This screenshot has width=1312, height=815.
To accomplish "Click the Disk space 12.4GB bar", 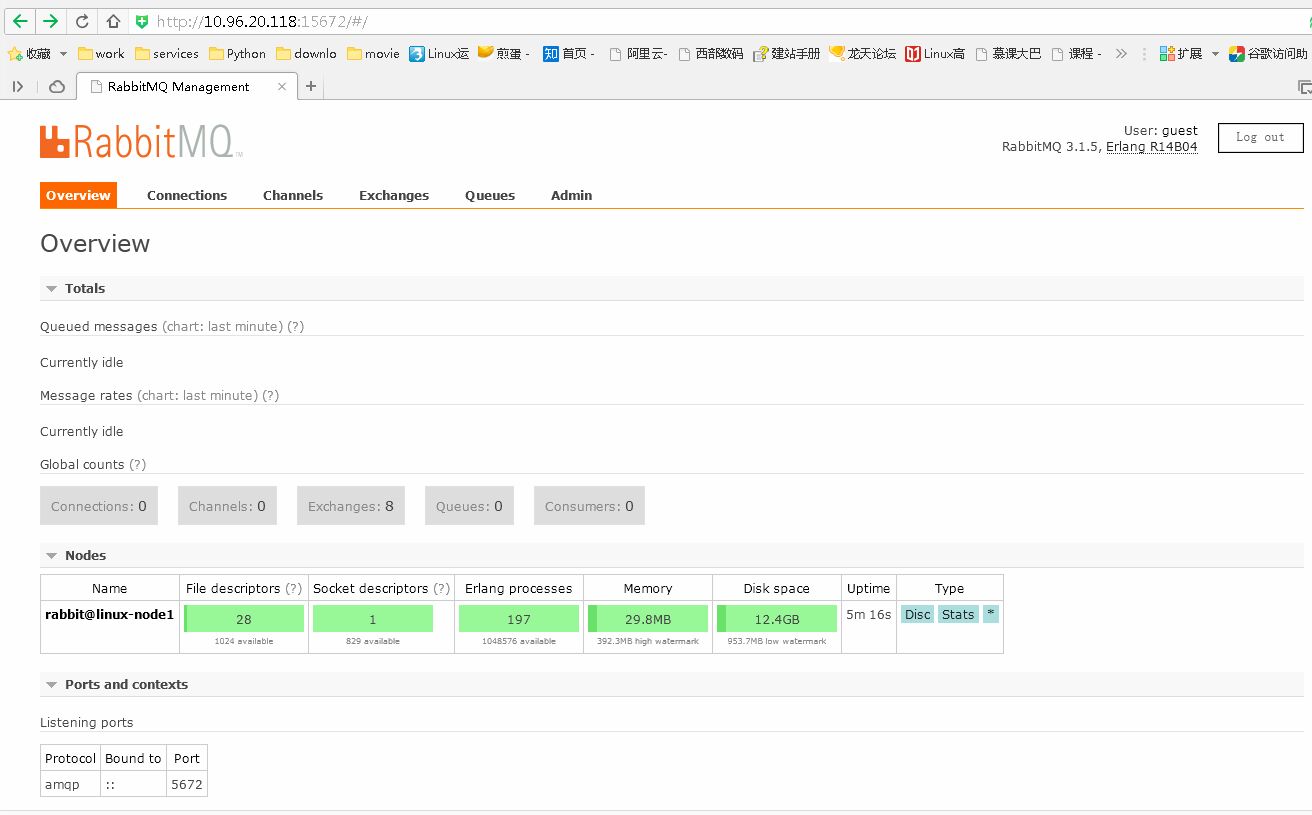I will pyautogui.click(x=777, y=619).
